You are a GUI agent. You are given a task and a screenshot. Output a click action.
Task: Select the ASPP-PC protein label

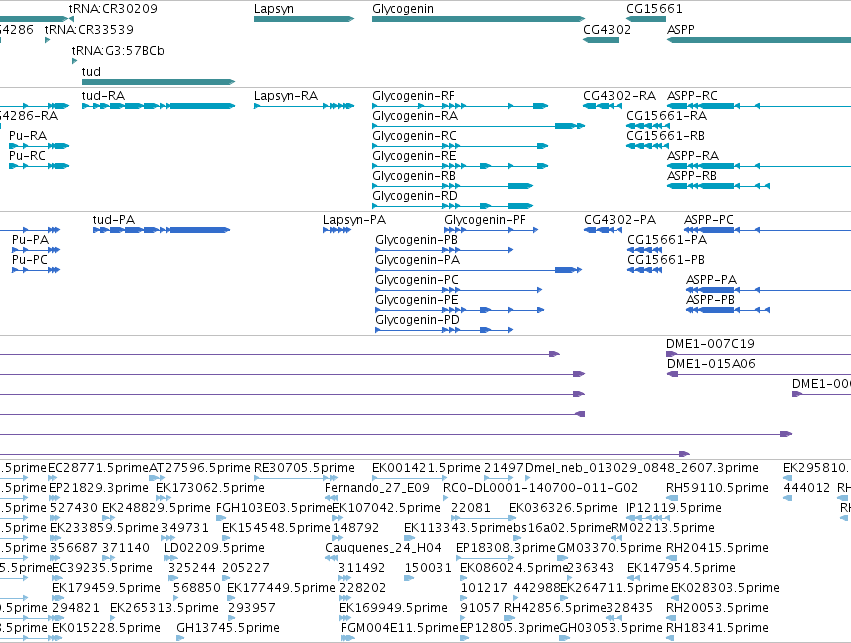tap(709, 220)
